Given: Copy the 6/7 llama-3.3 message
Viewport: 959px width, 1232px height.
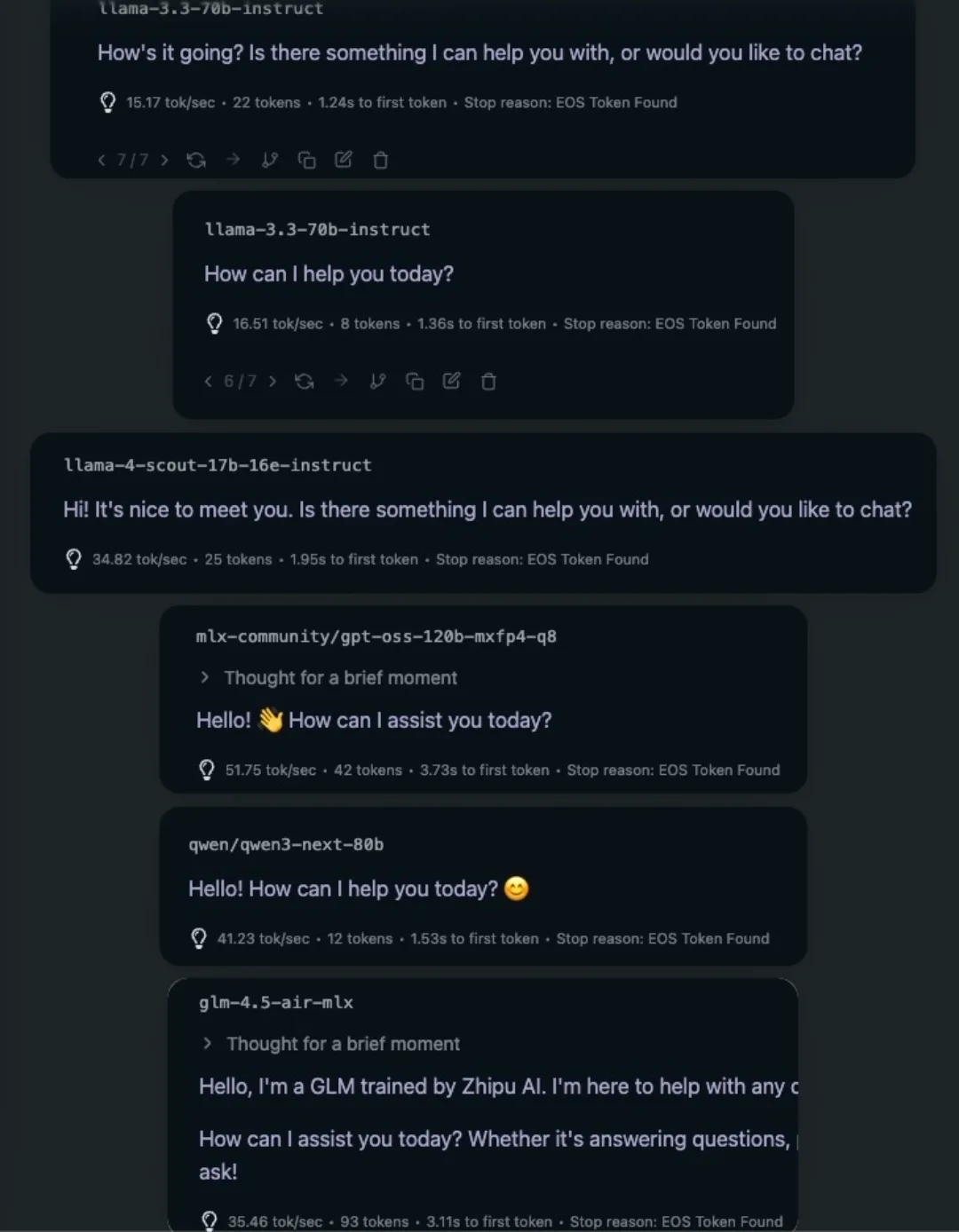Looking at the screenshot, I should [415, 382].
